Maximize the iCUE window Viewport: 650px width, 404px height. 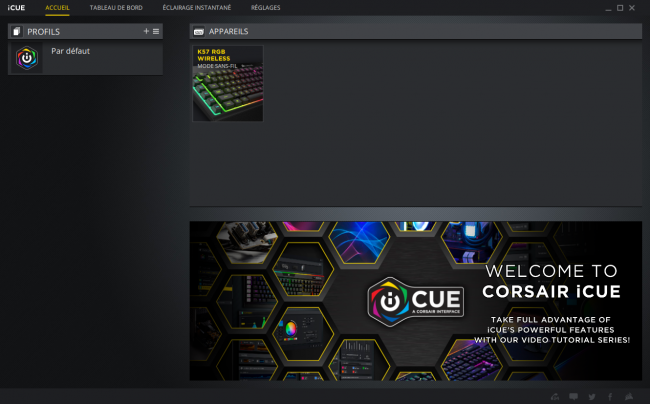click(x=620, y=8)
